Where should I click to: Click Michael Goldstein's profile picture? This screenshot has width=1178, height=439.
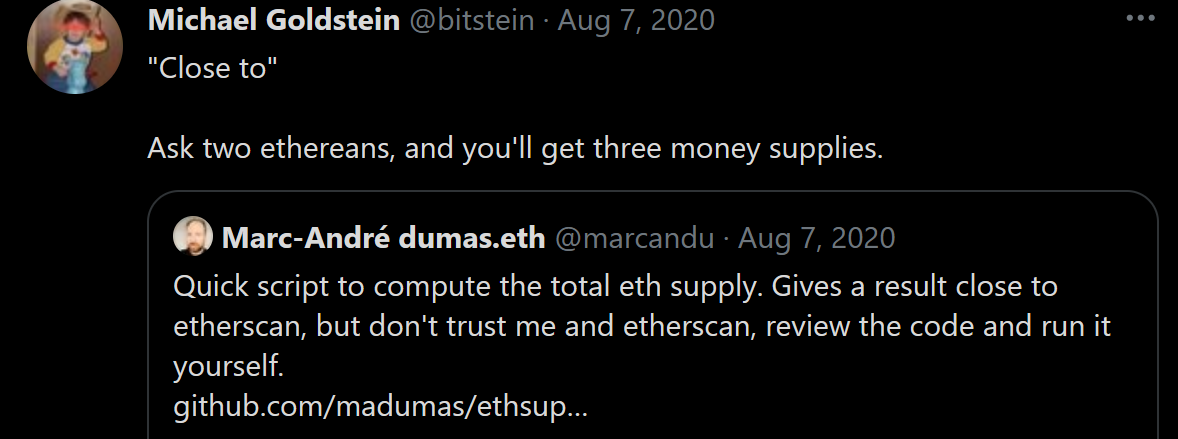pyautogui.click(x=74, y=46)
